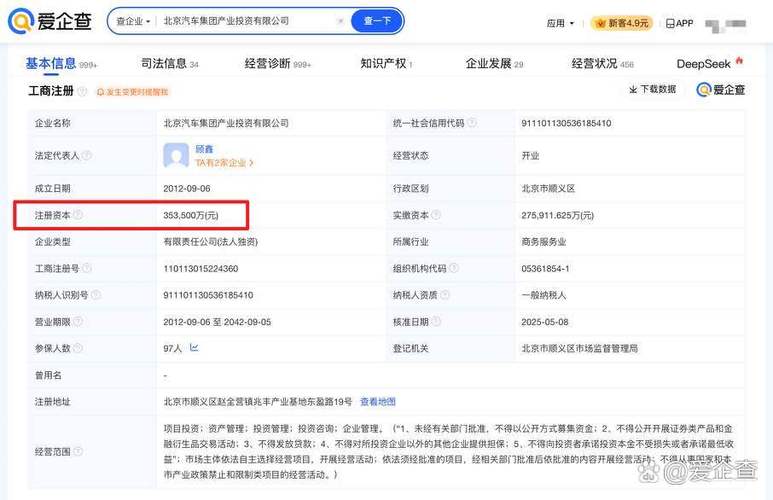Click the help icon beside 组织机构代码
The width and height of the screenshot is (773, 500).
pyautogui.click(x=454, y=268)
